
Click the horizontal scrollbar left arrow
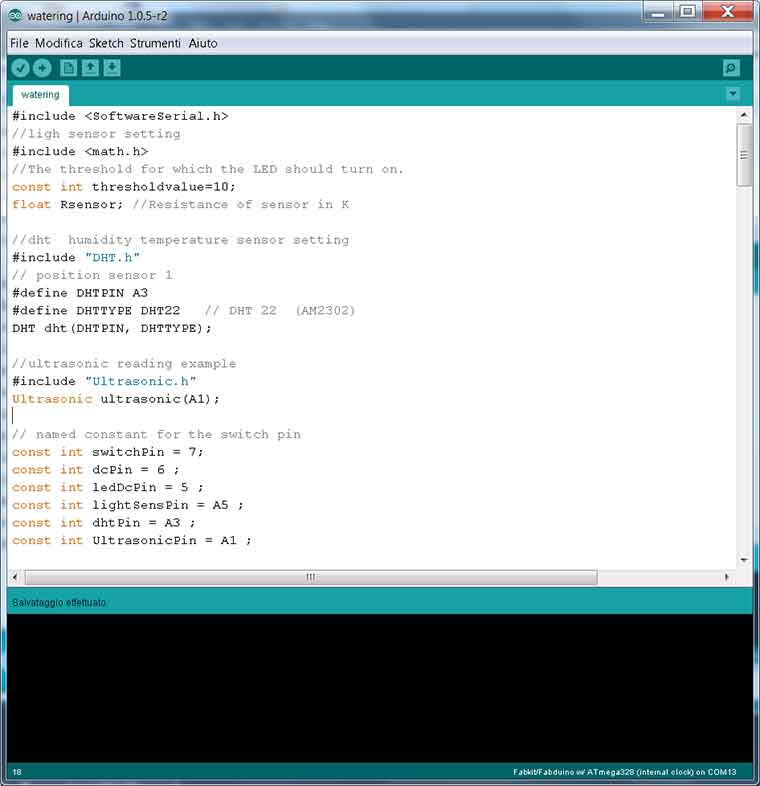(15, 577)
